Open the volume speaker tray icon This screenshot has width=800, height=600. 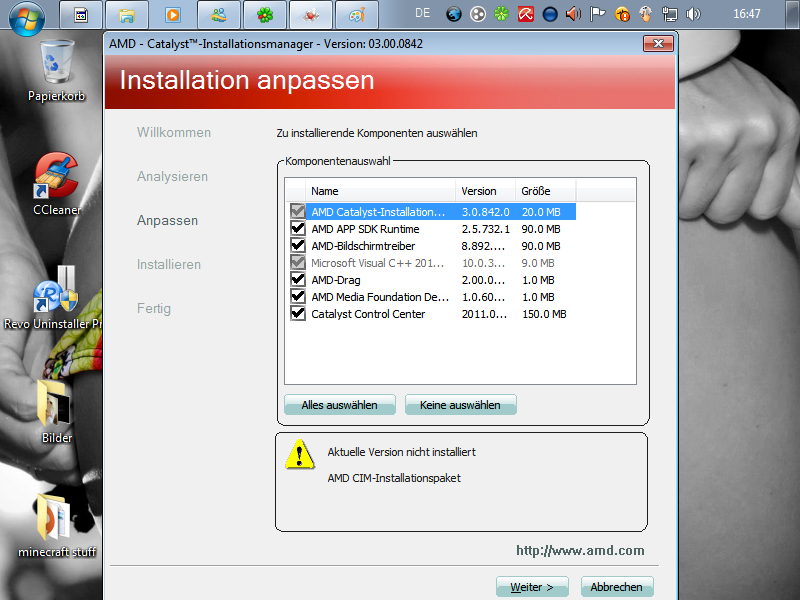tap(693, 14)
